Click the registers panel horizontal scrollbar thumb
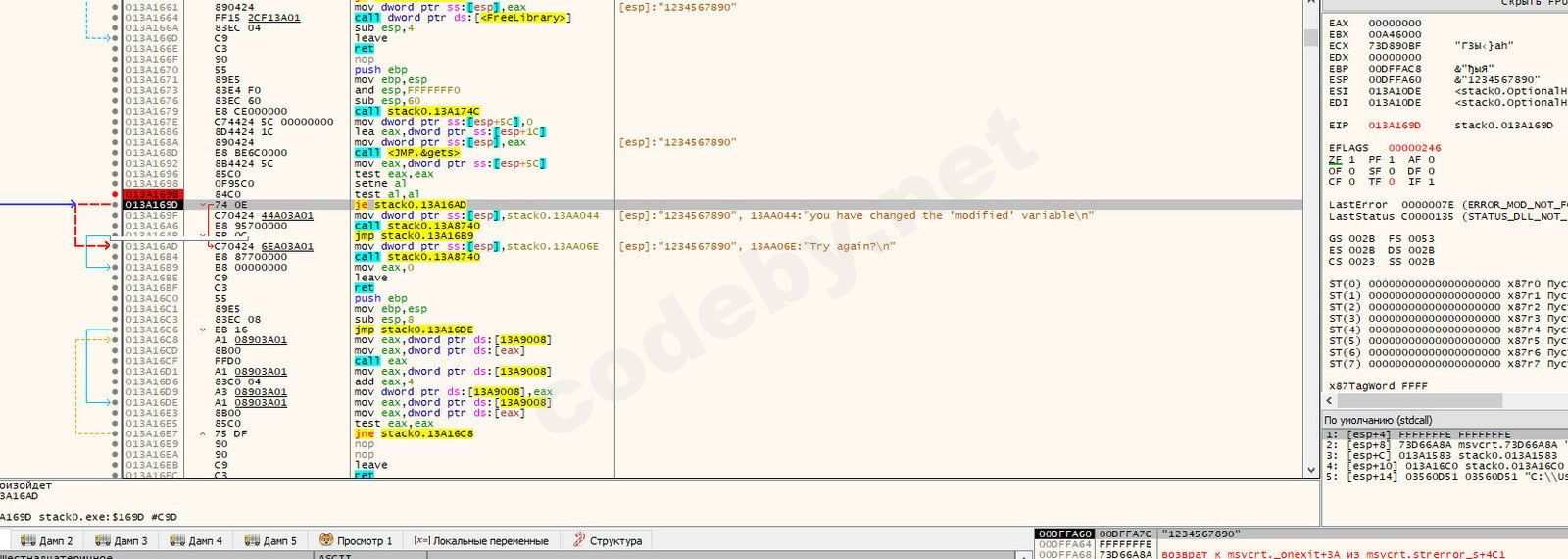Viewport: 1568px width, 559px height. (x=1419, y=401)
